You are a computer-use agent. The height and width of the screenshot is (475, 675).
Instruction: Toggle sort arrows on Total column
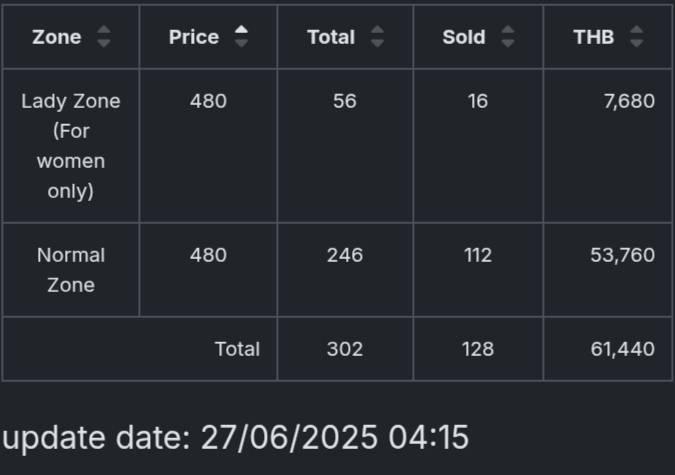point(378,37)
